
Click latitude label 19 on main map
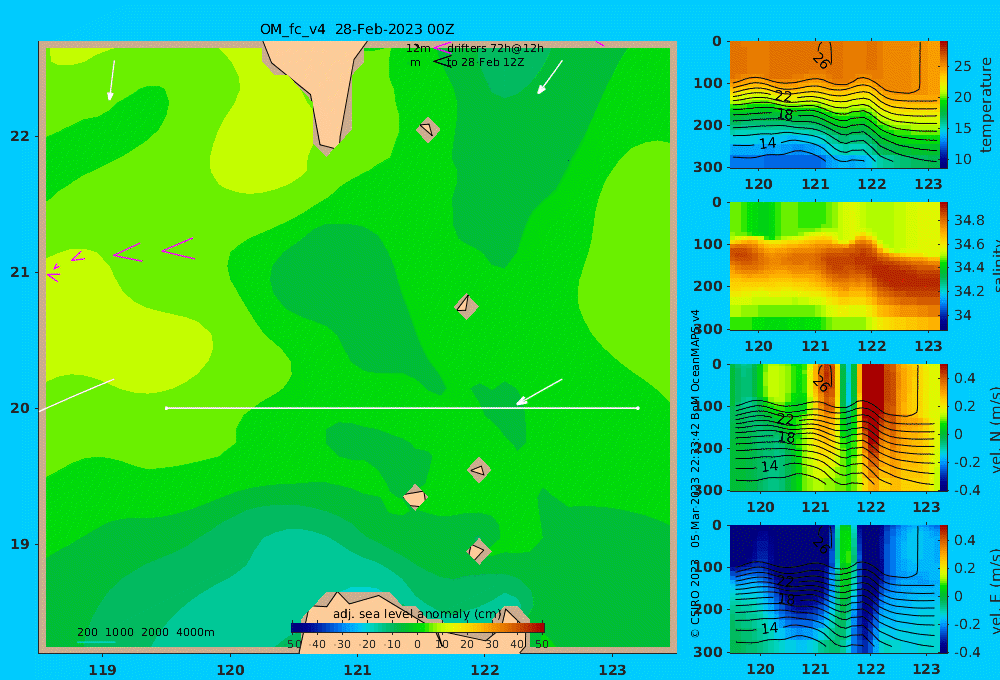(x=20, y=544)
